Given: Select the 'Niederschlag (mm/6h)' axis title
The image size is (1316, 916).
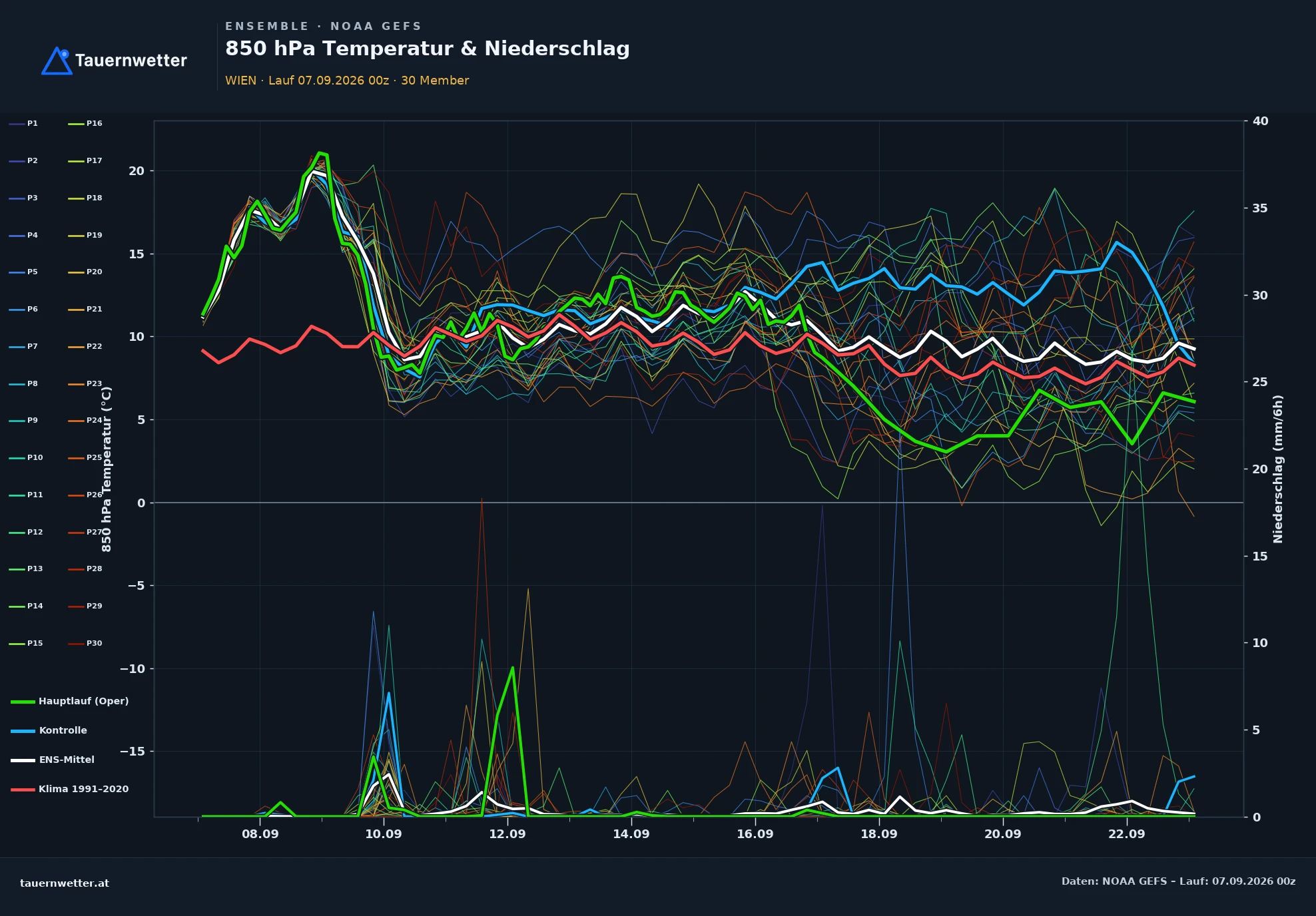Looking at the screenshot, I should 1278,469.
